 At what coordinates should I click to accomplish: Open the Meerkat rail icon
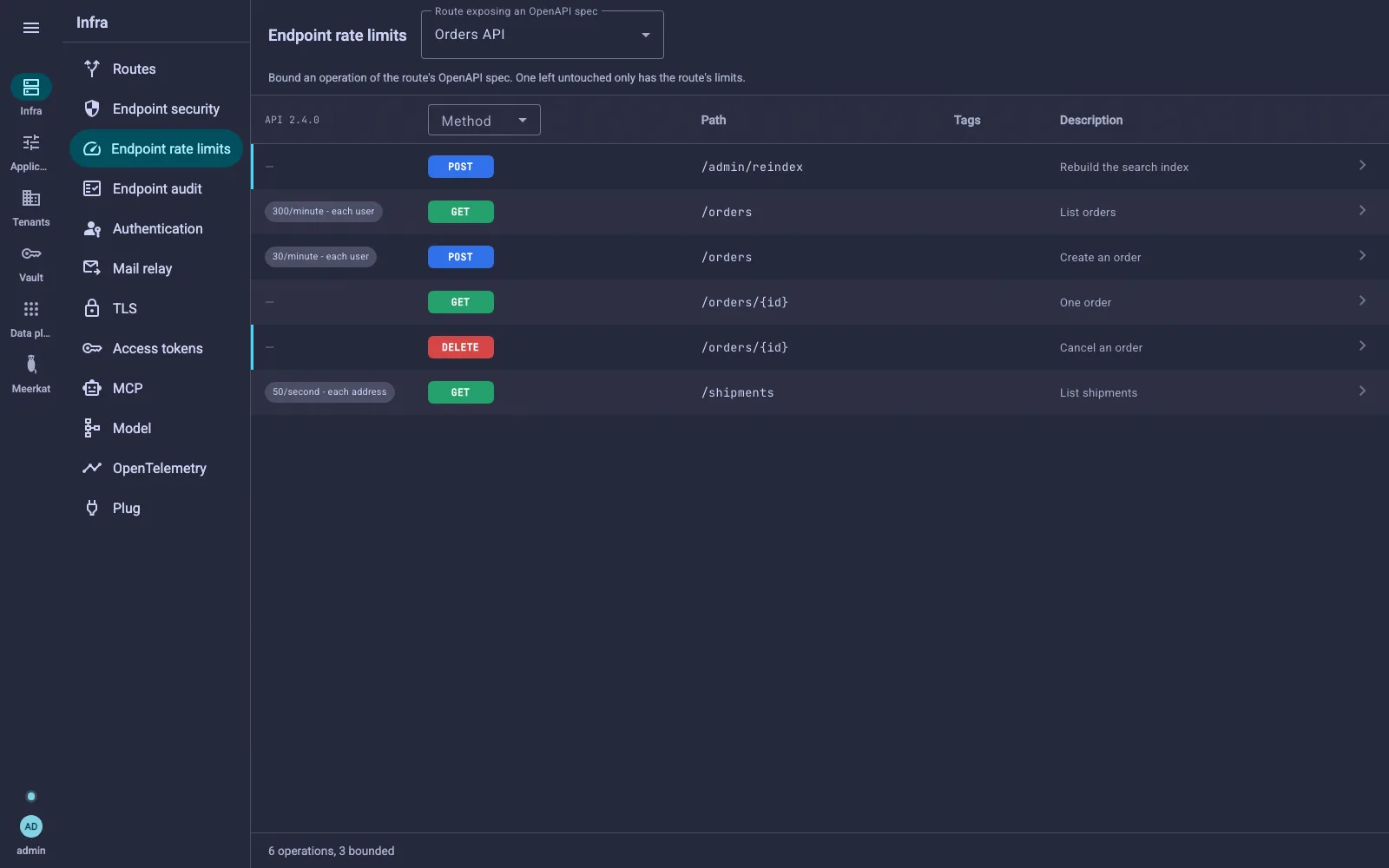point(31,365)
